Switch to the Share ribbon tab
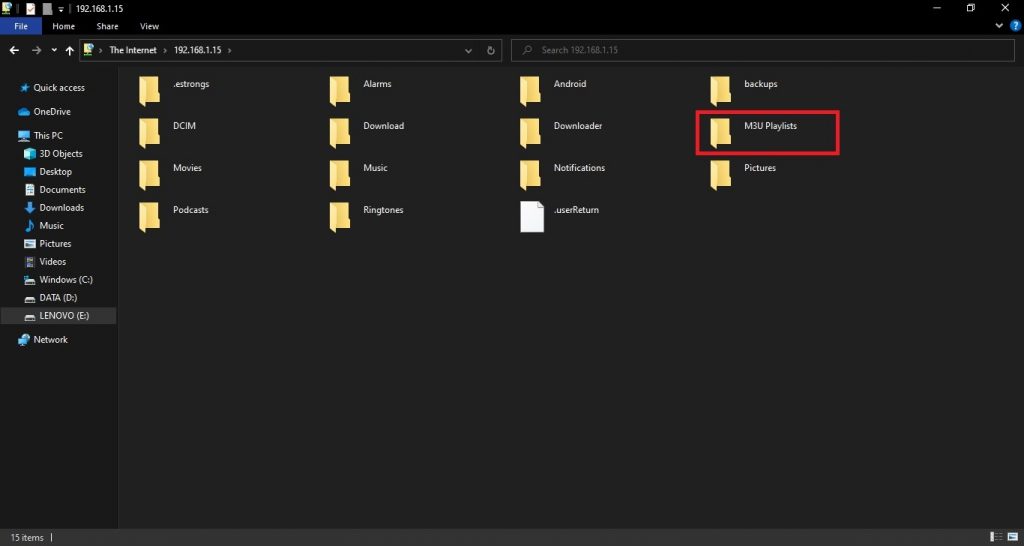1024x546 pixels. (107, 26)
